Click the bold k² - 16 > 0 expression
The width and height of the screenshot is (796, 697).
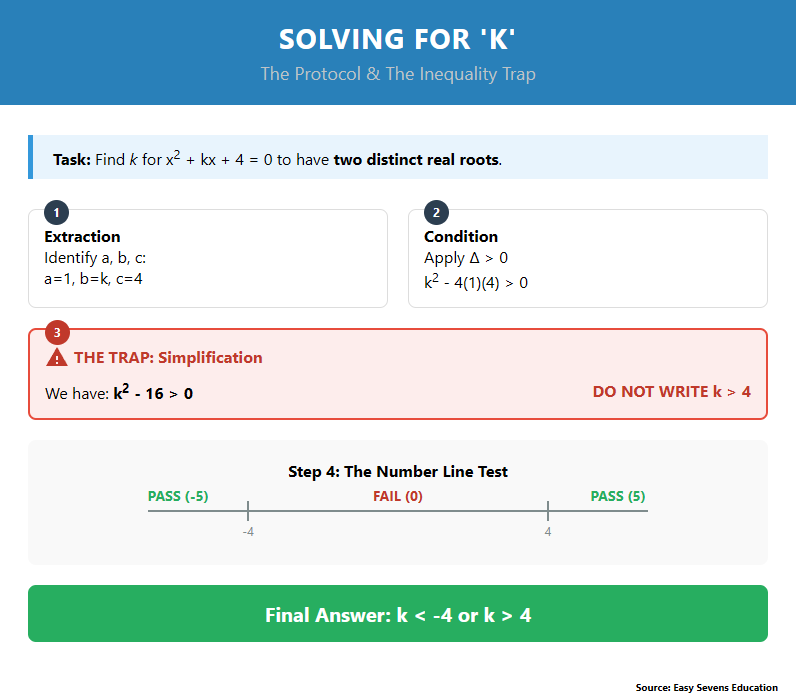(x=153, y=392)
